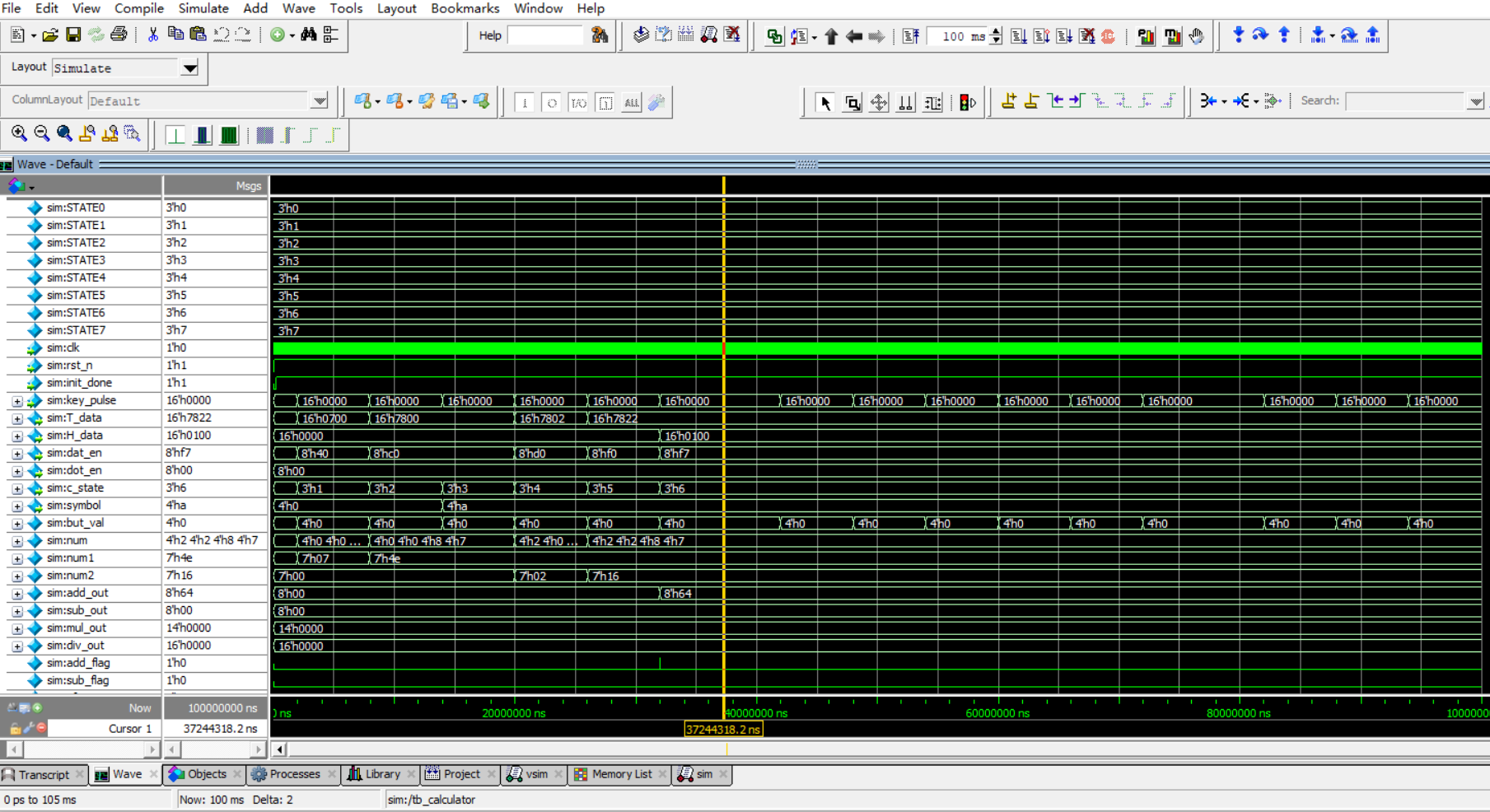Screen dimensions: 1490x812
Task: Open the ColumnLayout Default dropdown
Action: tap(320, 100)
